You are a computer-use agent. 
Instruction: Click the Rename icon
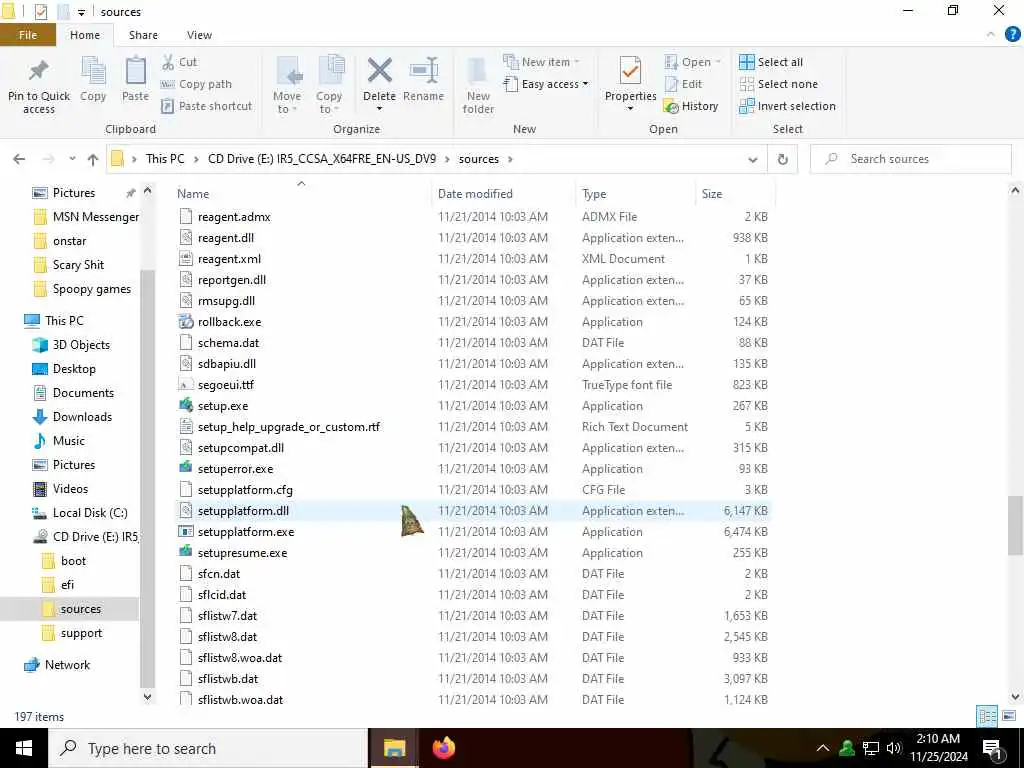424,71
